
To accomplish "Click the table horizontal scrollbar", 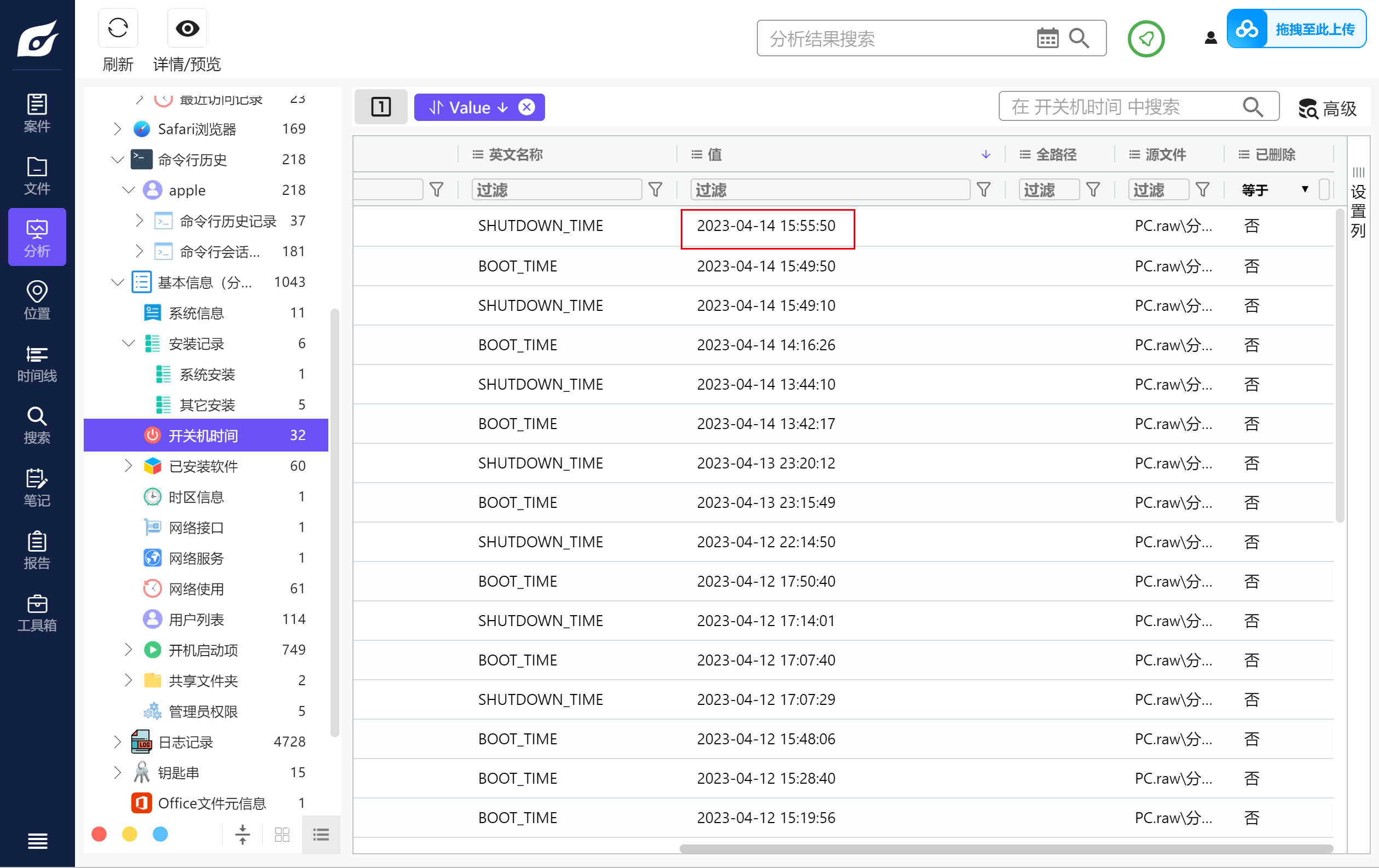I will pyautogui.click(x=1006, y=848).
